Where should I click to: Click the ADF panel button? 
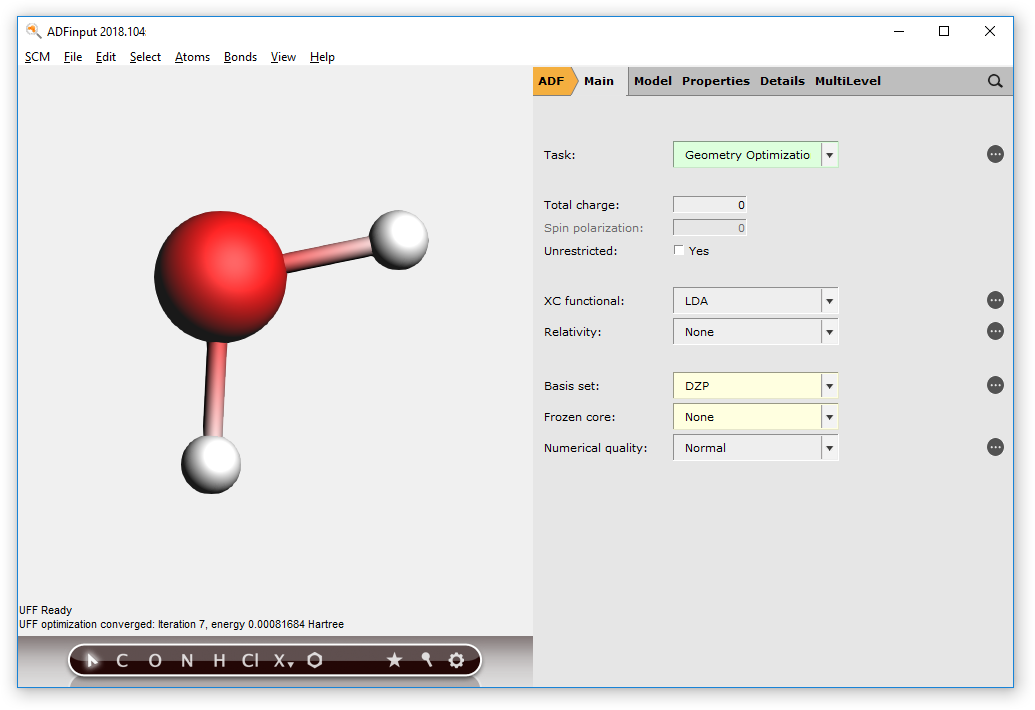tap(552, 81)
